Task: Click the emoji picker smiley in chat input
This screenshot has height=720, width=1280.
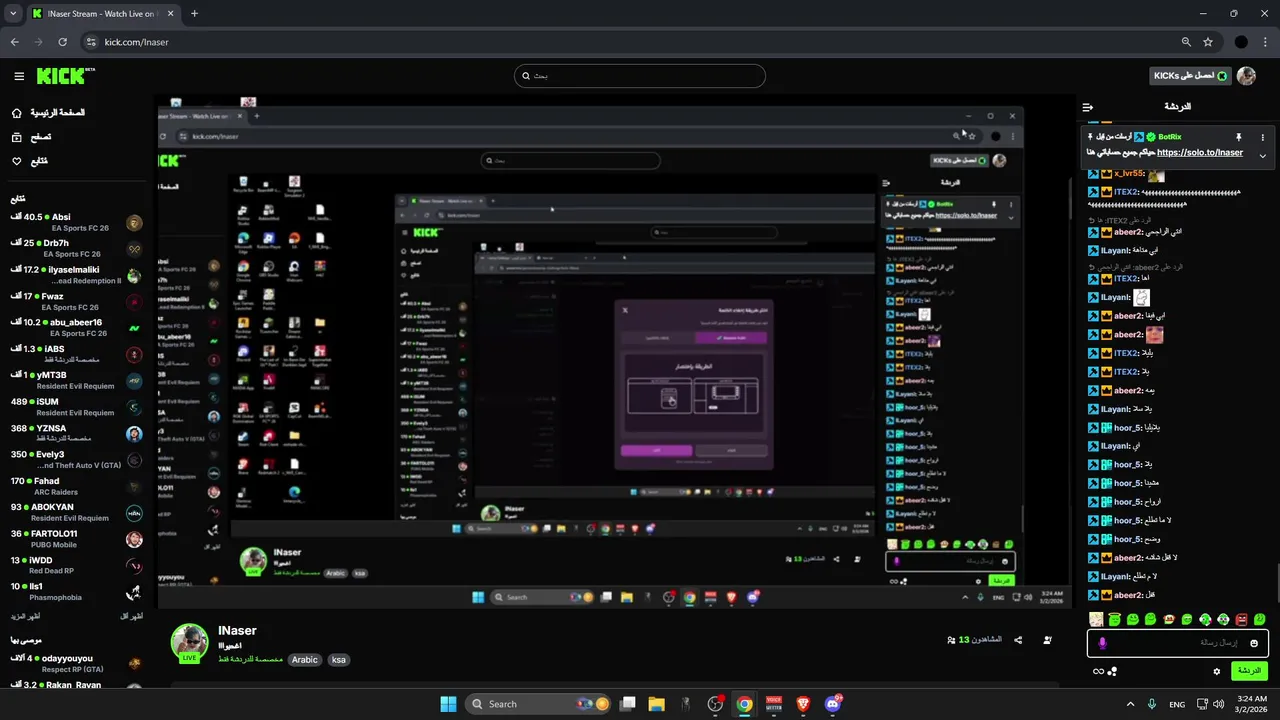Action: click(1254, 643)
